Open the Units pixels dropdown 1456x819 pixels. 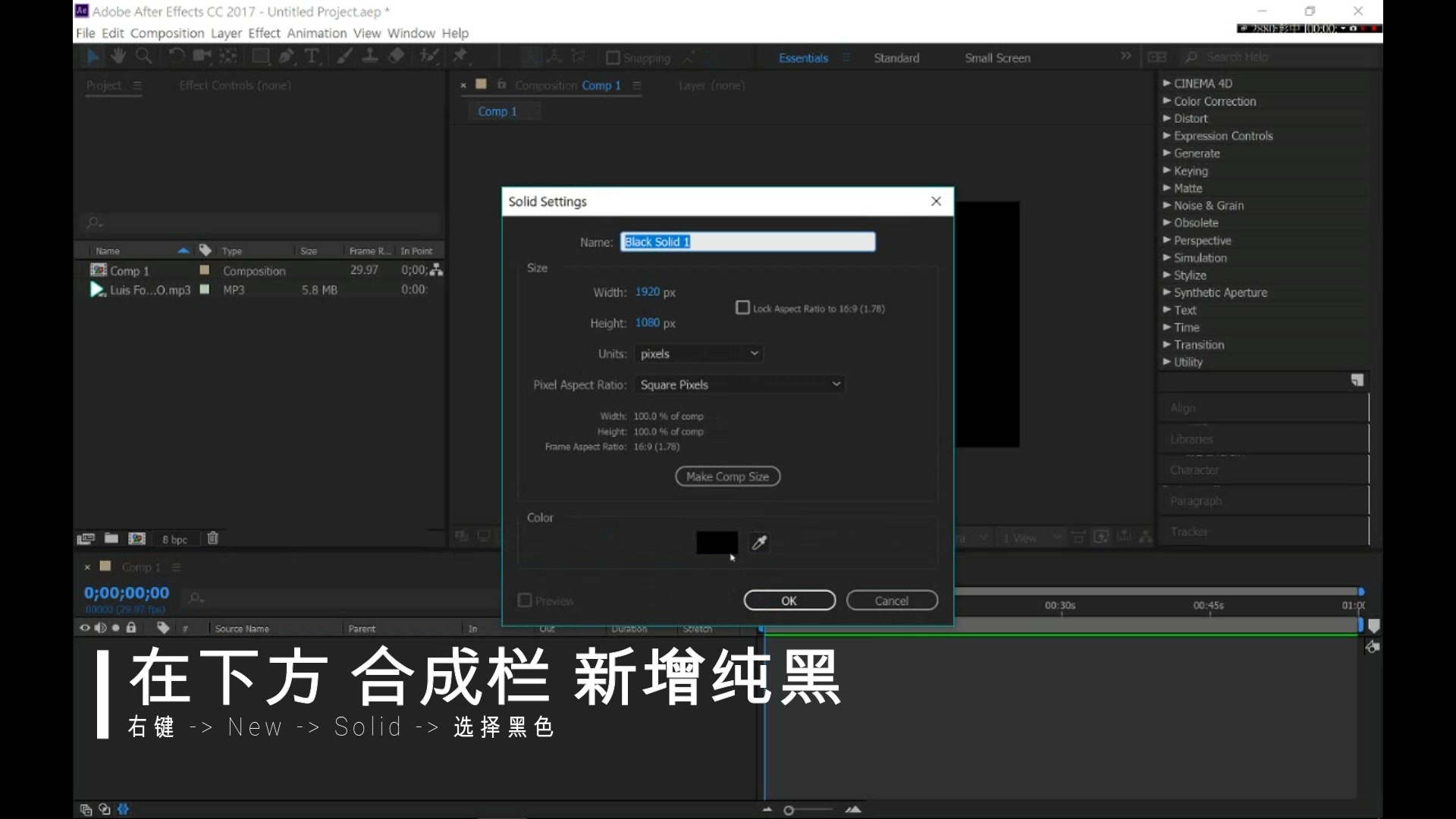click(x=699, y=354)
